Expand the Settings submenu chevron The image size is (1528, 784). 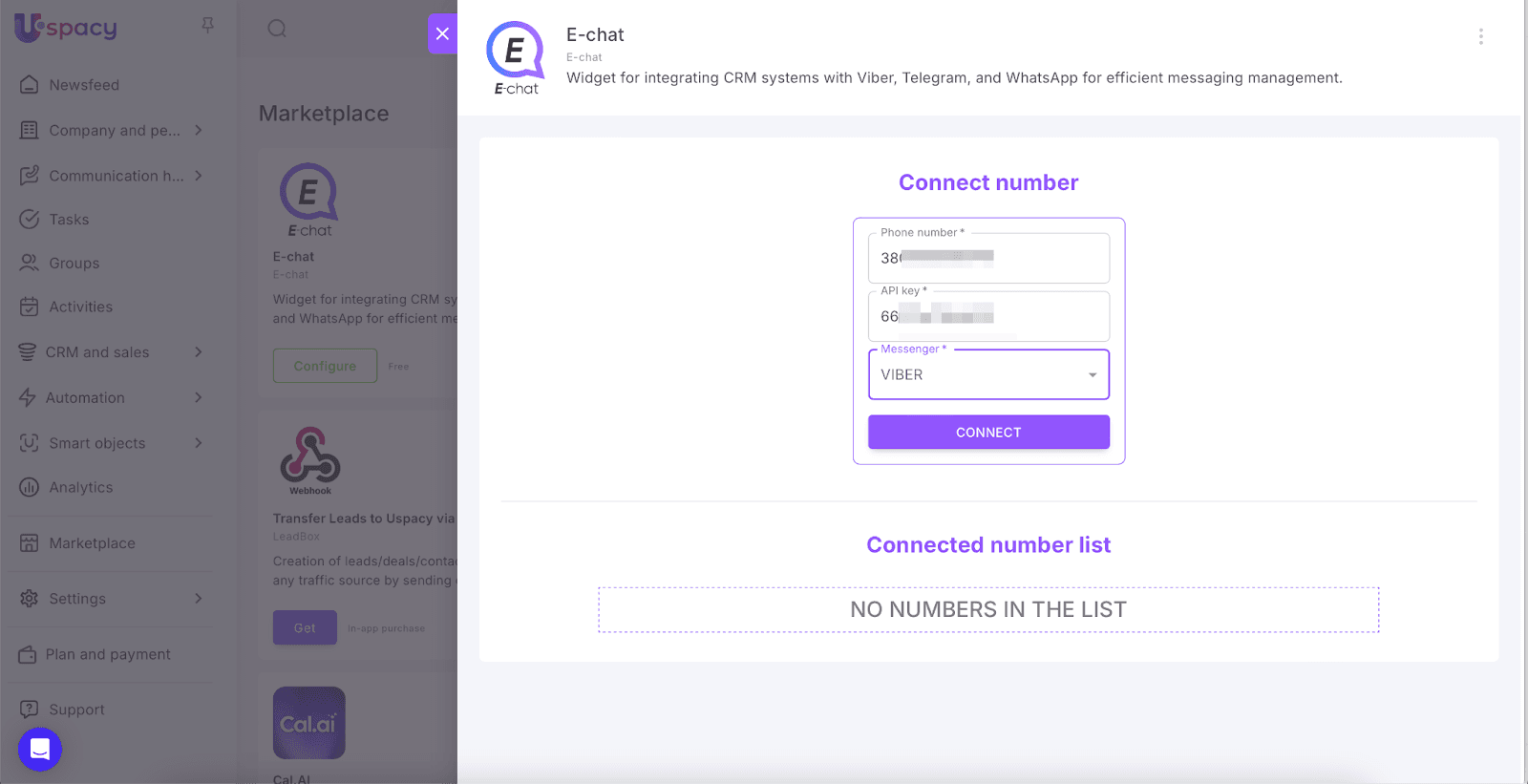199,599
